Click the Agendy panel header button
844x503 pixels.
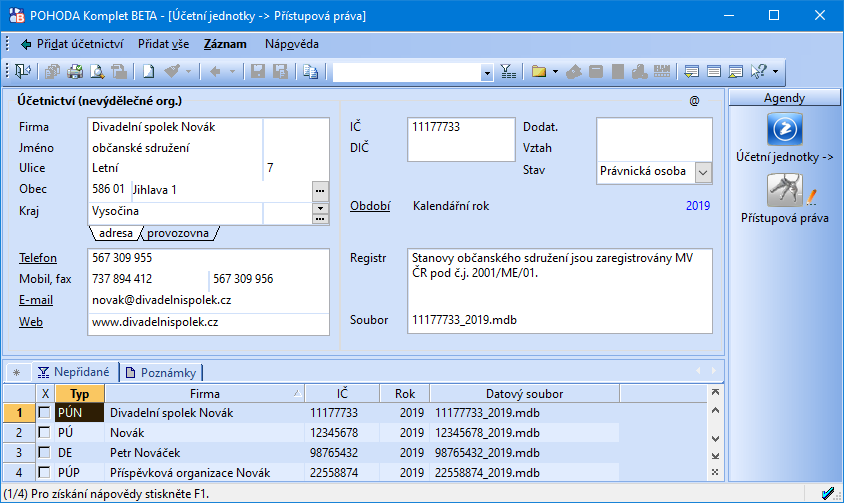(x=784, y=98)
